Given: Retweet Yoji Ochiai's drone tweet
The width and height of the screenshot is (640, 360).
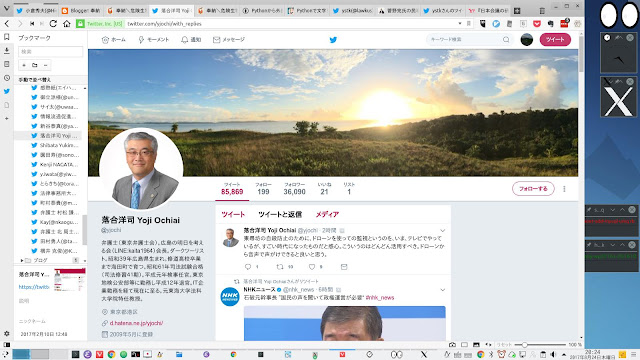Looking at the screenshot, I should click(x=280, y=267).
